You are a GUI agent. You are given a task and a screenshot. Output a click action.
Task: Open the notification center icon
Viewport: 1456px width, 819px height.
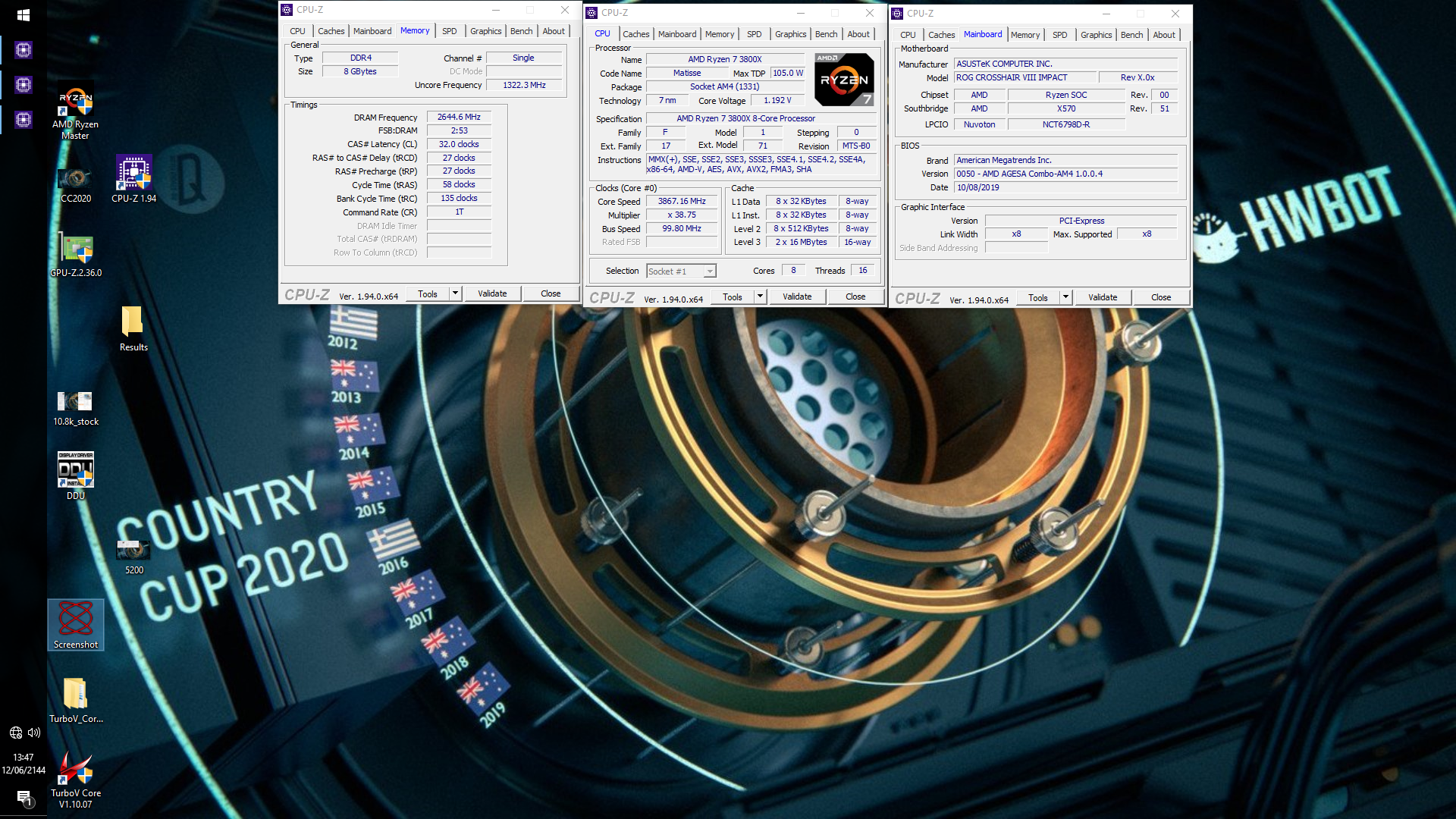click(x=24, y=797)
